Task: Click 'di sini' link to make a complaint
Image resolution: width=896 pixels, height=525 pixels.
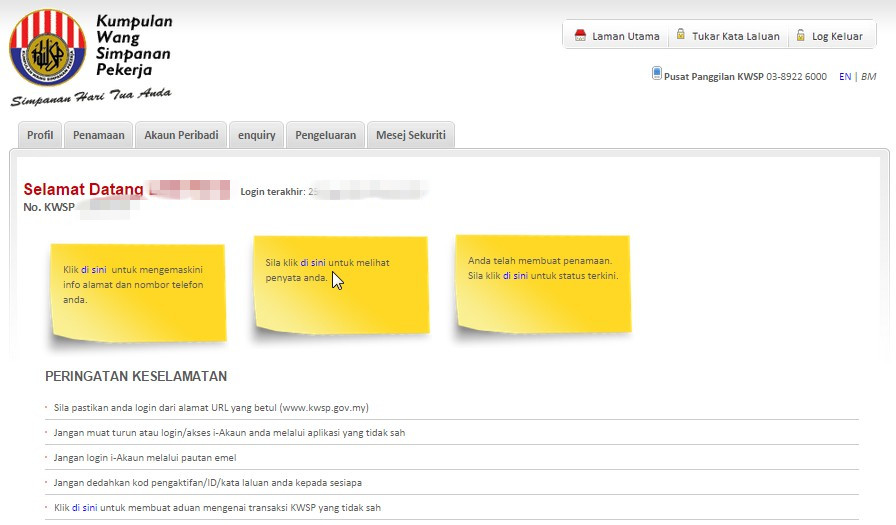Action: (x=85, y=507)
